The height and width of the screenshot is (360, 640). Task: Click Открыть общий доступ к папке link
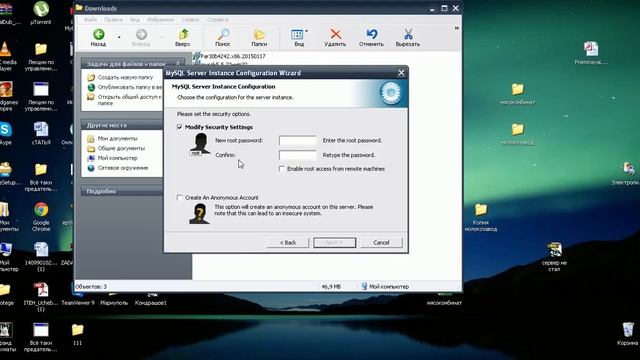coord(129,100)
